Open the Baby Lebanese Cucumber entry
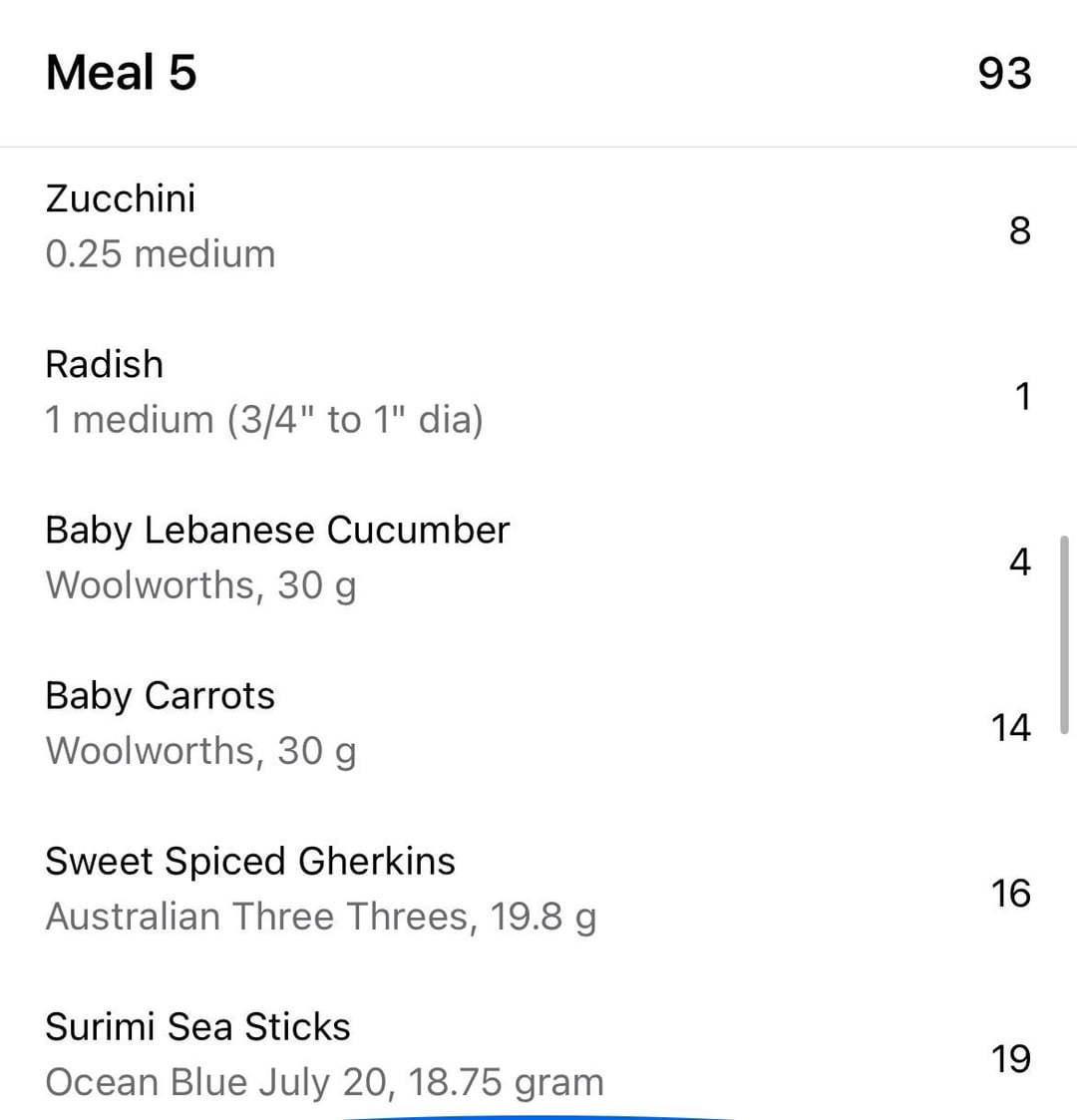This screenshot has height=1120, width=1077. (277, 530)
